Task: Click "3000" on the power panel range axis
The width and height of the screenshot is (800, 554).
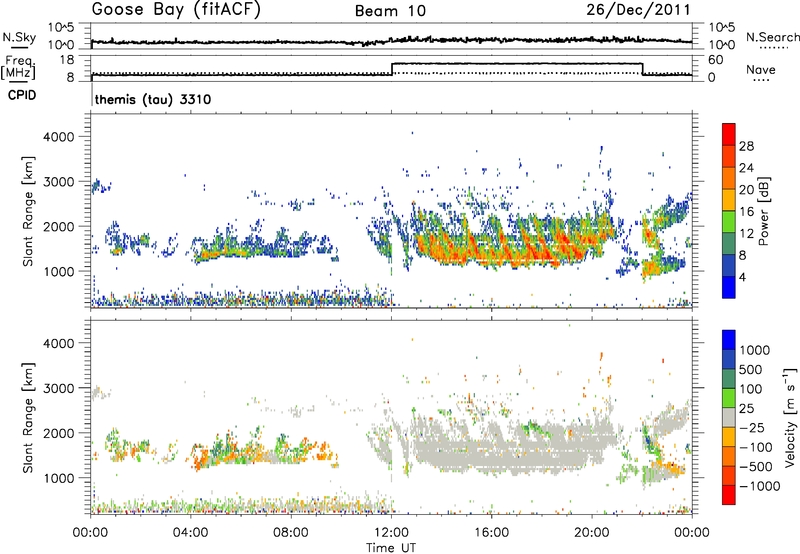Action: (x=58, y=182)
